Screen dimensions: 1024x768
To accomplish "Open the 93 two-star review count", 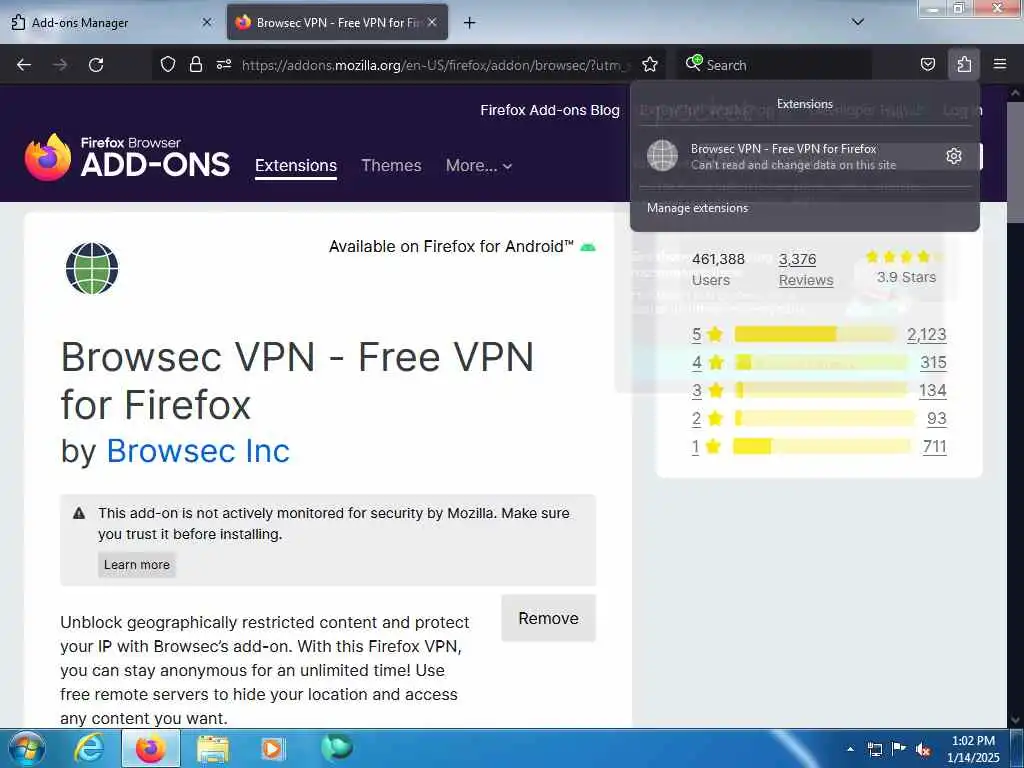I will coord(936,419).
